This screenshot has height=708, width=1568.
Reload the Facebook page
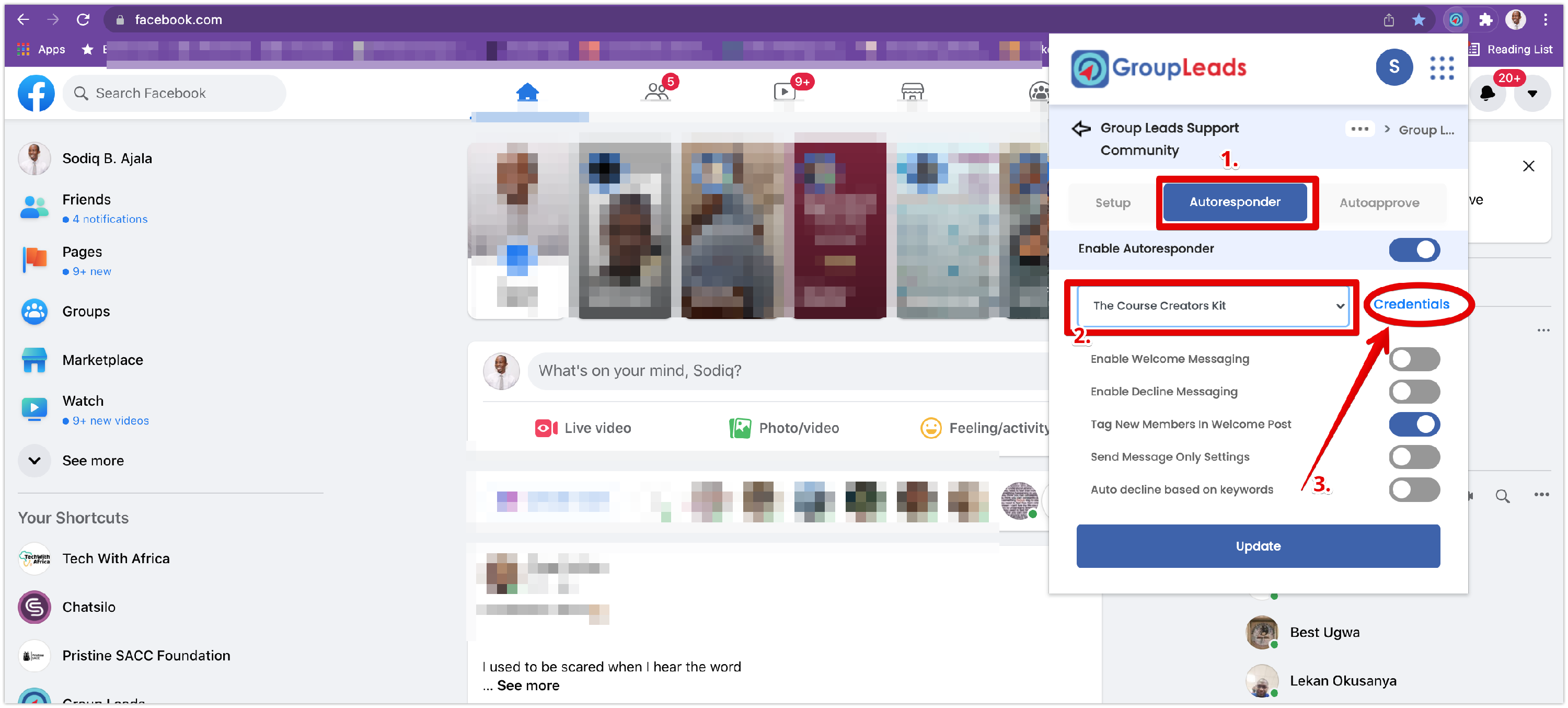(x=84, y=19)
